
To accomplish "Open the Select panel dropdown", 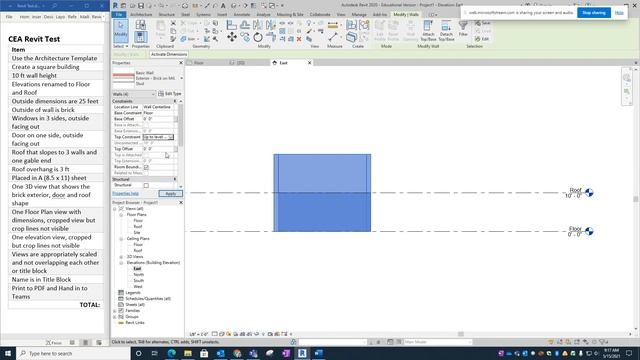I will [x=120, y=46].
